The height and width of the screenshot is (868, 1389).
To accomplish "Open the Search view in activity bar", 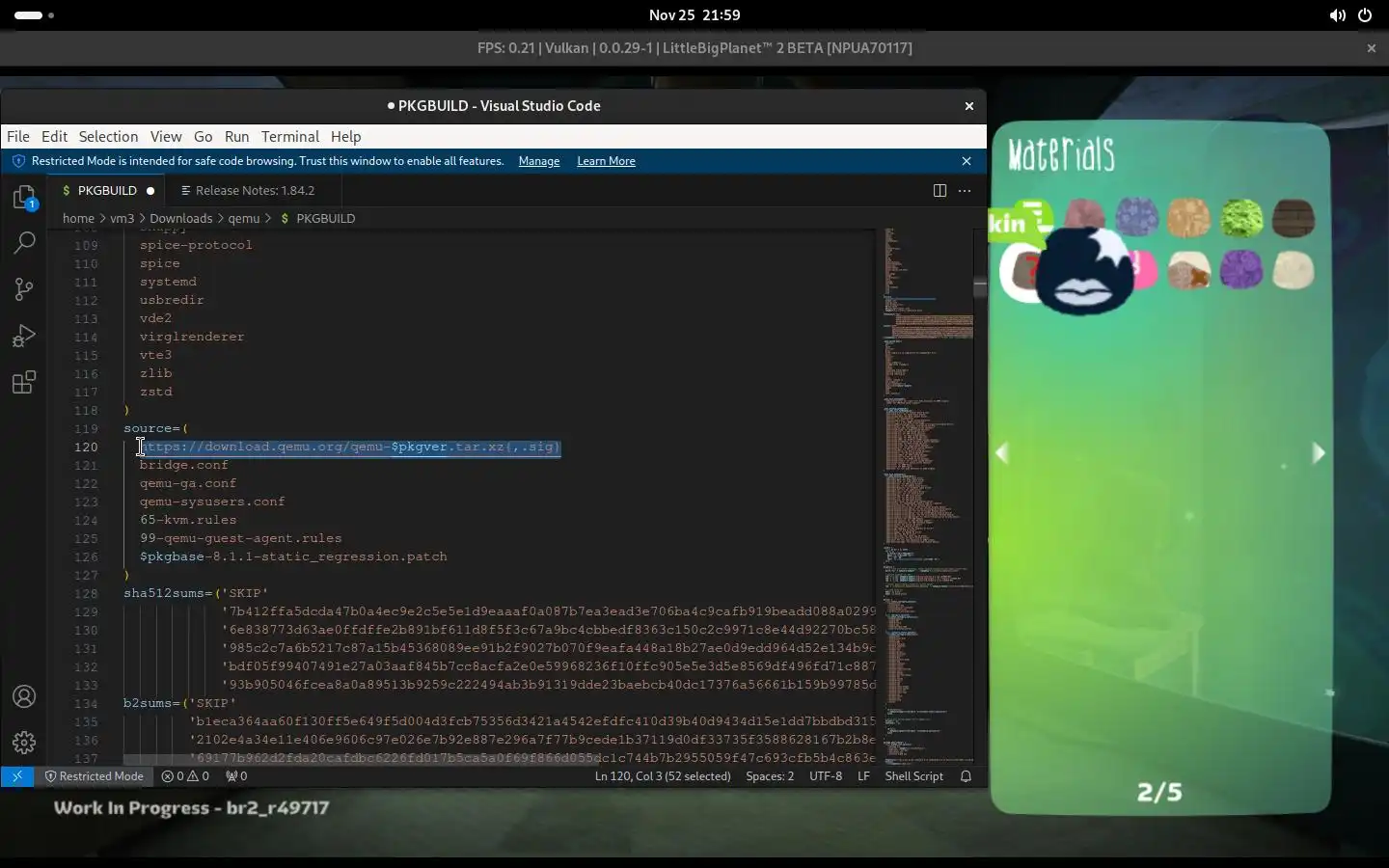I will (24, 242).
